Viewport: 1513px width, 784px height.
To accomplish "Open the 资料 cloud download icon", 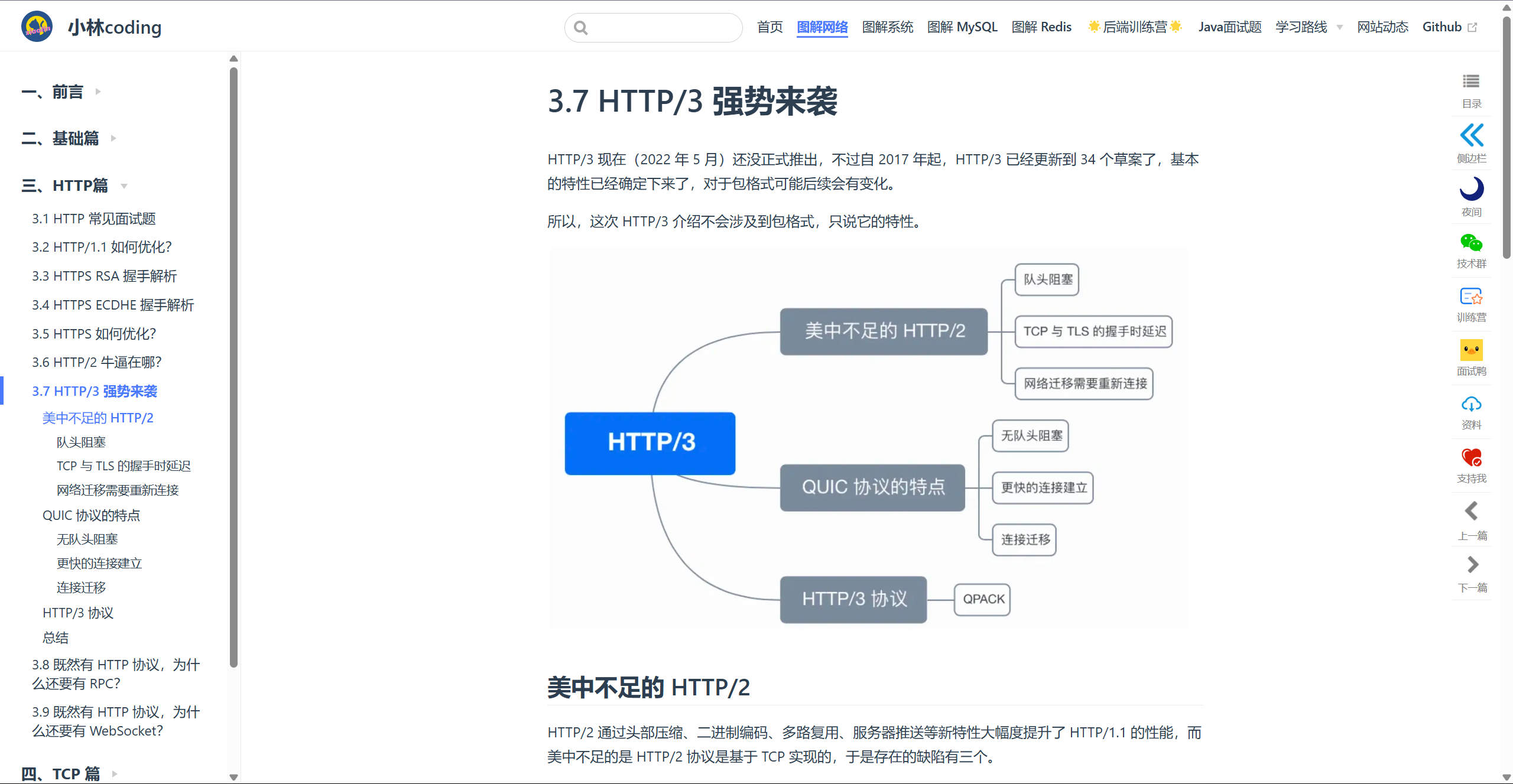I will pos(1471,404).
